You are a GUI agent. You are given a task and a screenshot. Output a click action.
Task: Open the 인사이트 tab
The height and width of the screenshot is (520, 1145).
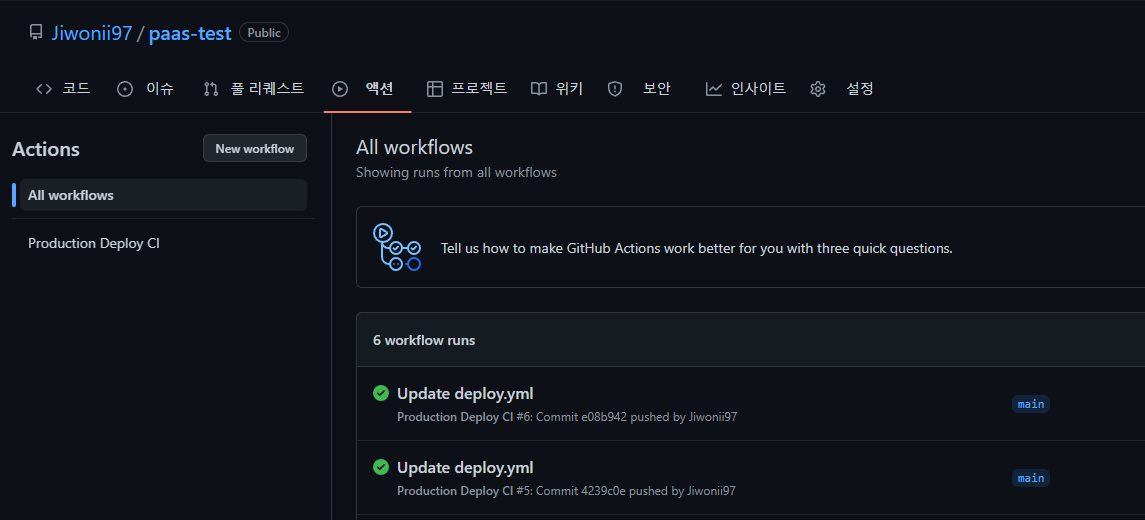click(759, 89)
